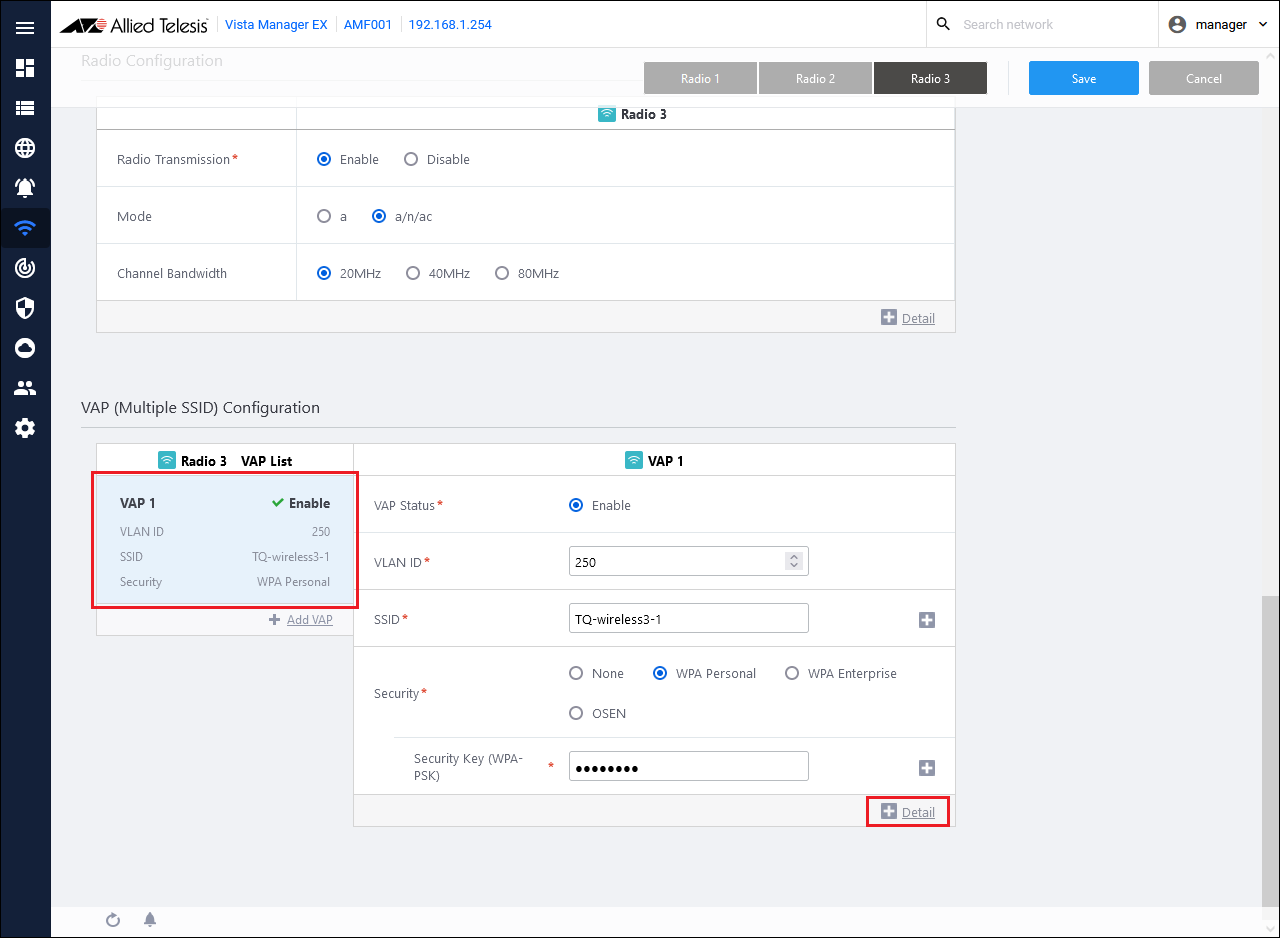The image size is (1280, 938).
Task: Expand the VAP 1 Detail section
Action: tap(908, 812)
